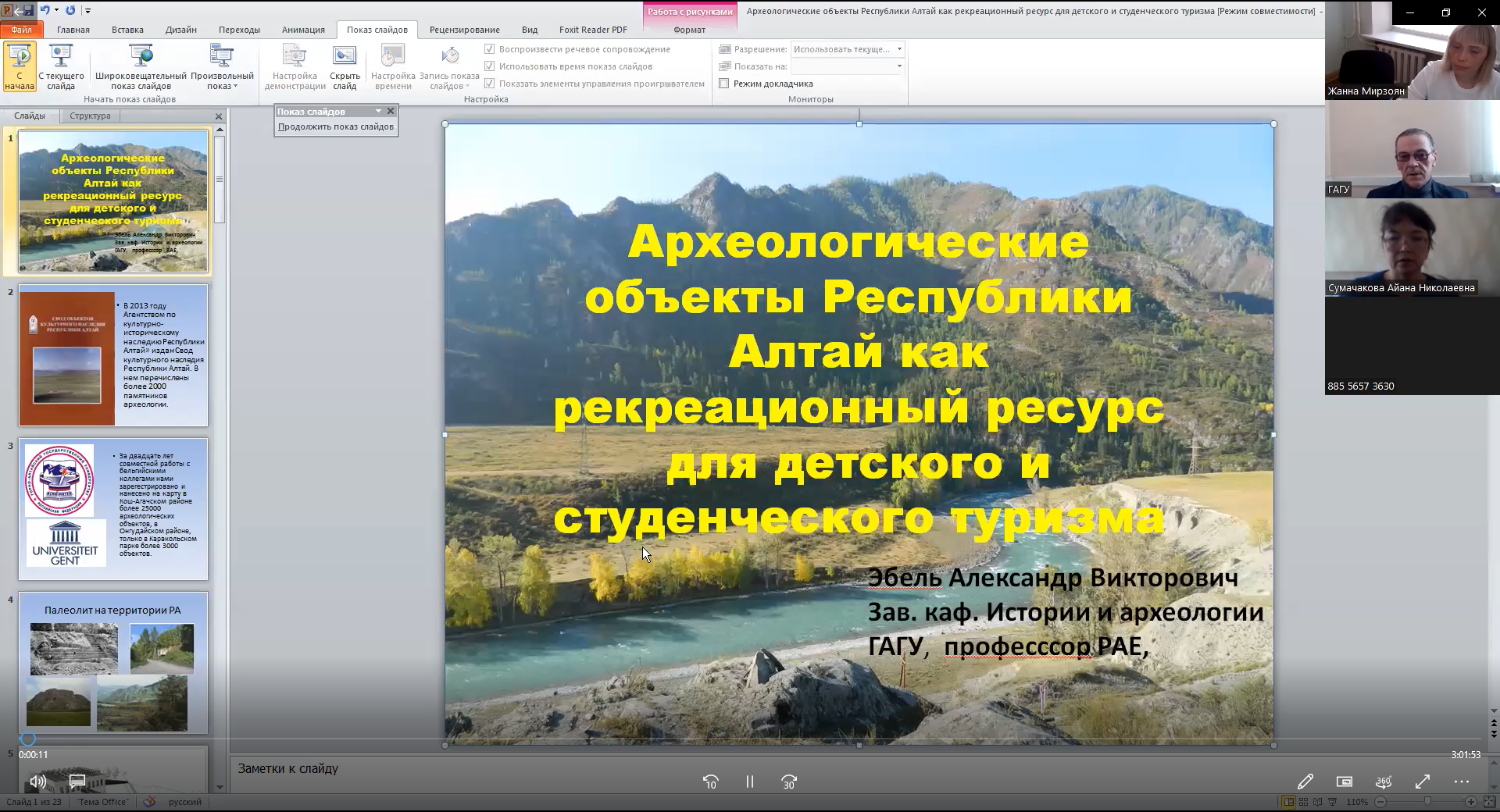Viewport: 1500px width, 812px height.
Task: Click 'Продолжить показ слайдов' button
Action: point(336,126)
